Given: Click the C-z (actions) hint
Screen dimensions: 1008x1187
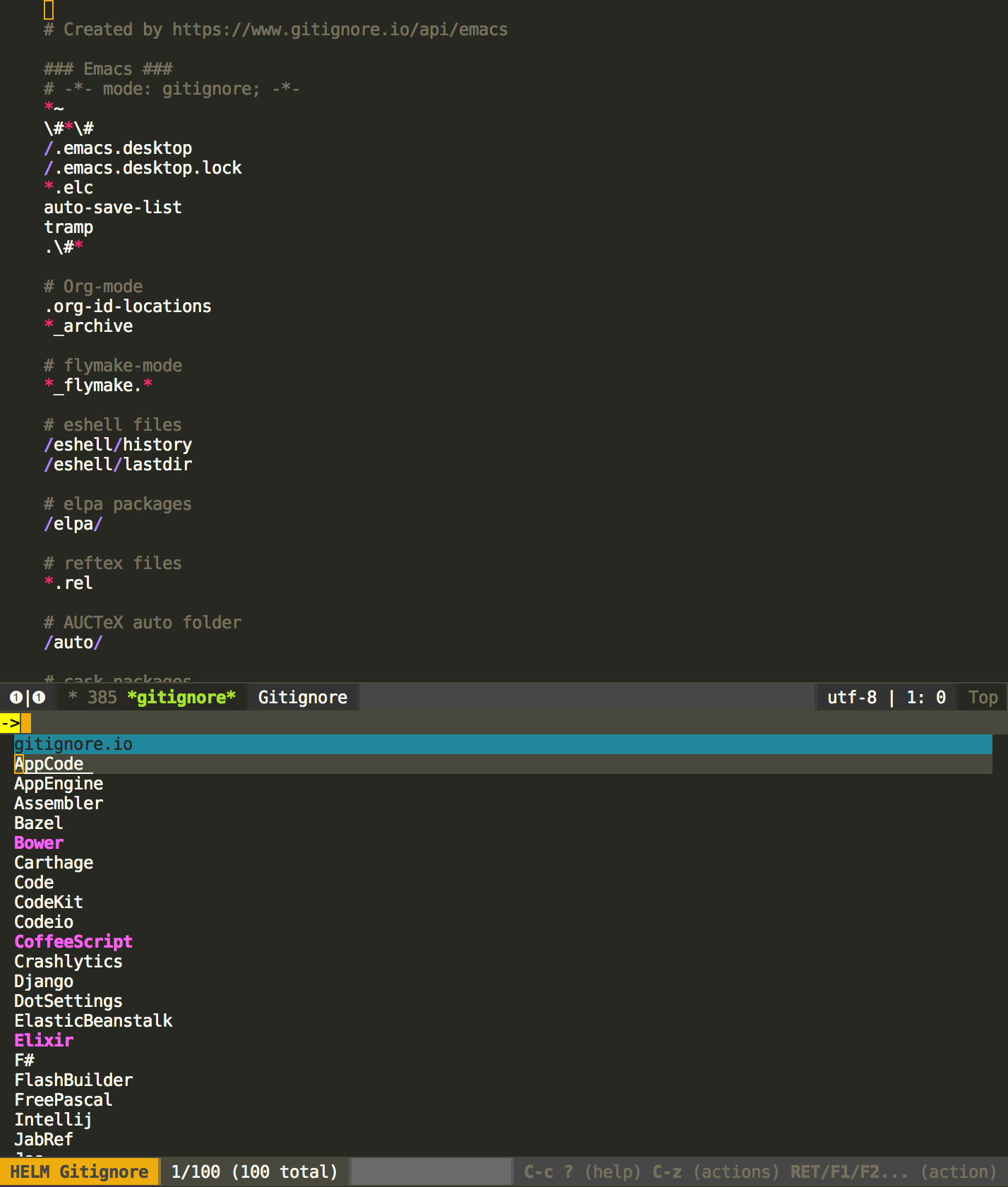Looking at the screenshot, I should pos(716,1172).
